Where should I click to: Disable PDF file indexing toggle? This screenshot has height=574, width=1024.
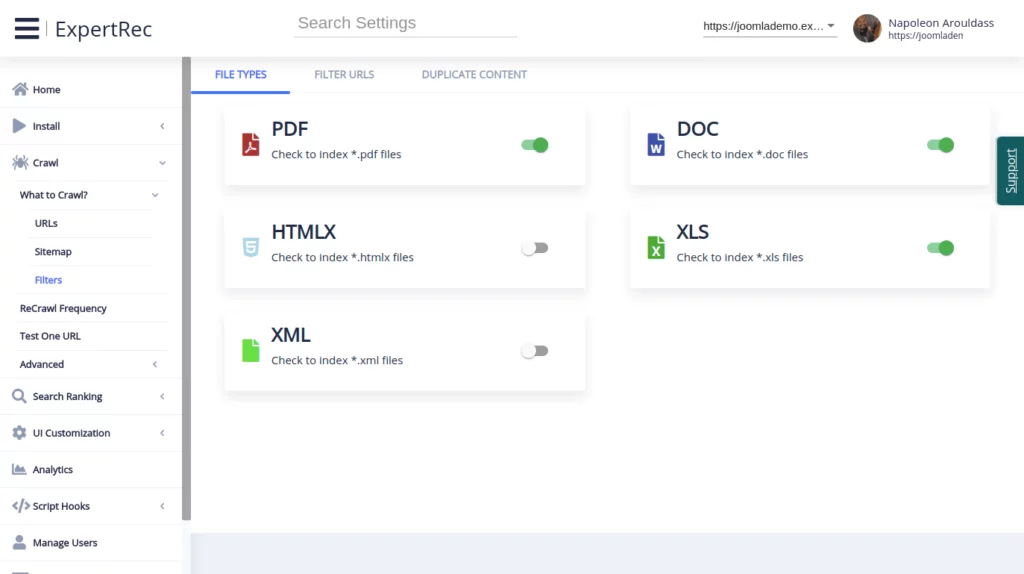pyautogui.click(x=535, y=145)
